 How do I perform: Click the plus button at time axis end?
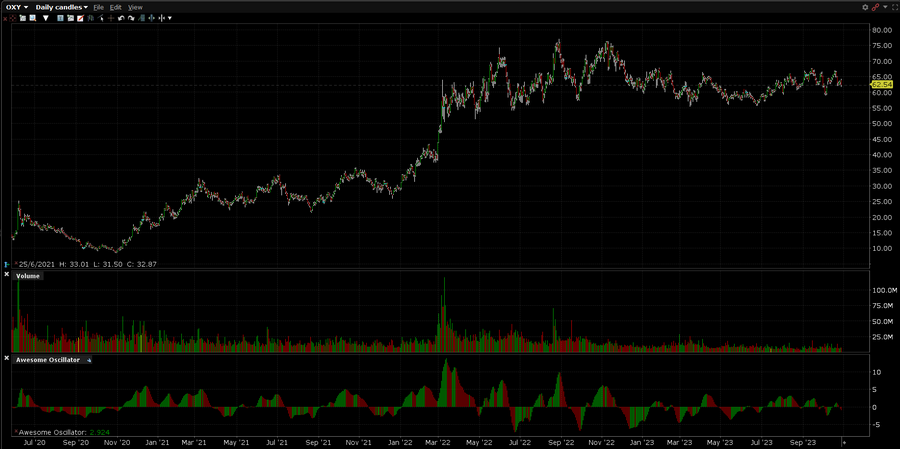pos(843,440)
